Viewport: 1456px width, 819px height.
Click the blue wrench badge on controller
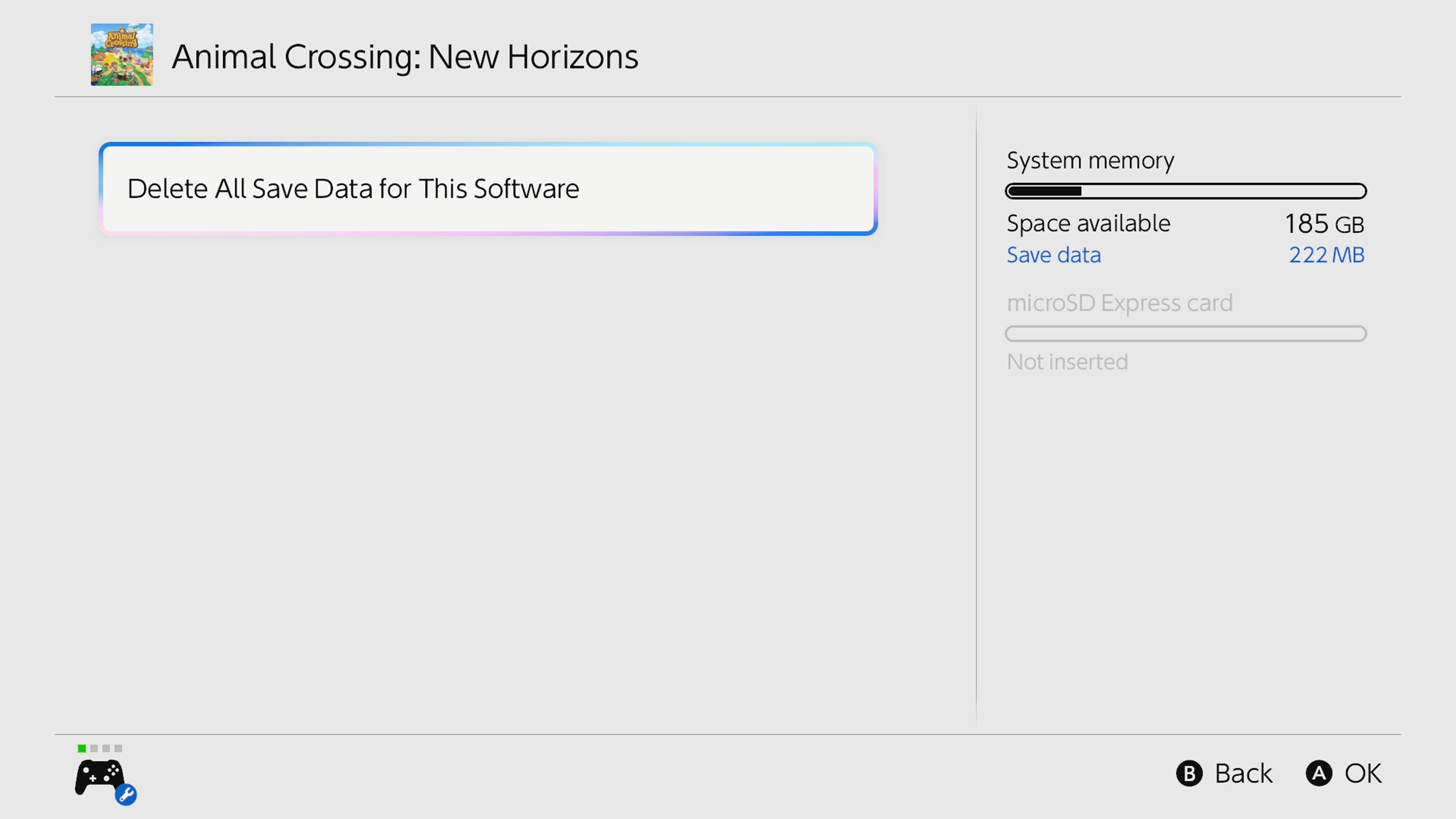coord(126,795)
